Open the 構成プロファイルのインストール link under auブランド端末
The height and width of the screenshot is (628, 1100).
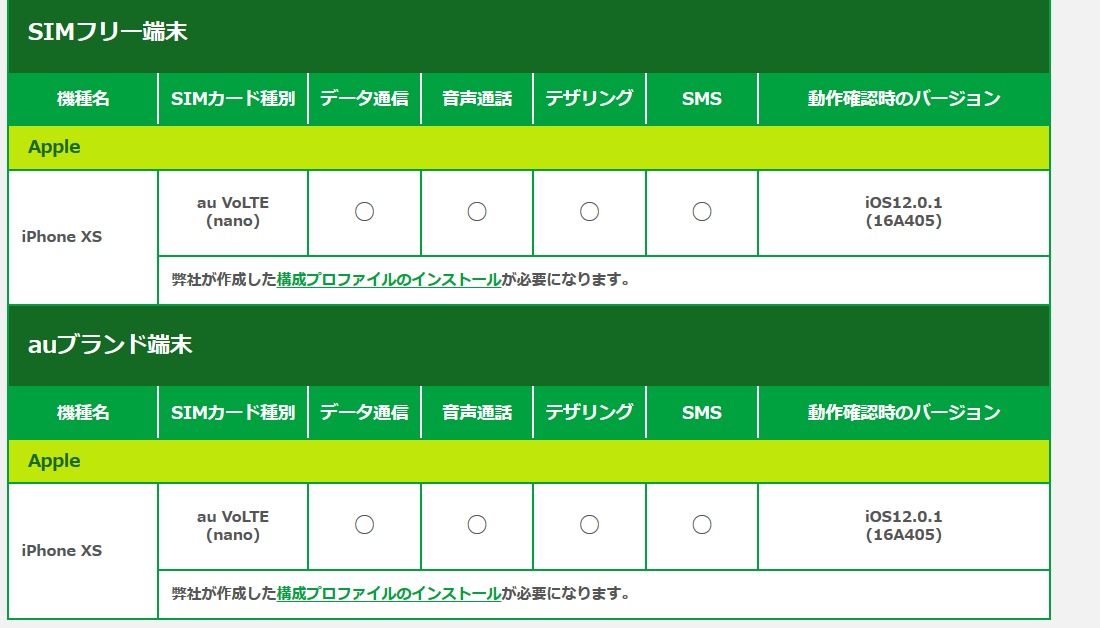(389, 594)
